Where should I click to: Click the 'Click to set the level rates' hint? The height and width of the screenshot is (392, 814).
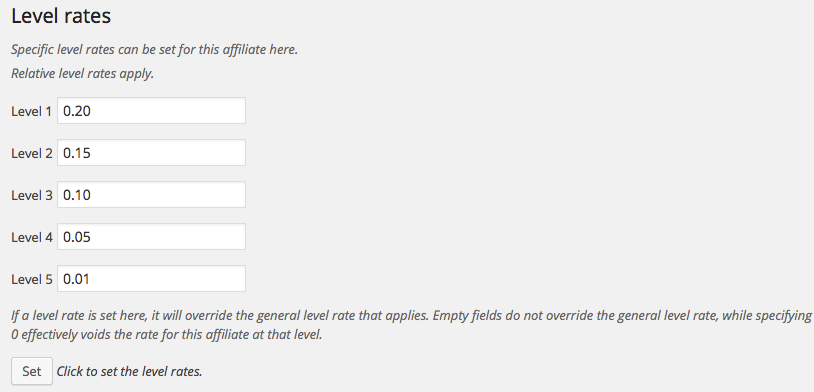[129, 371]
